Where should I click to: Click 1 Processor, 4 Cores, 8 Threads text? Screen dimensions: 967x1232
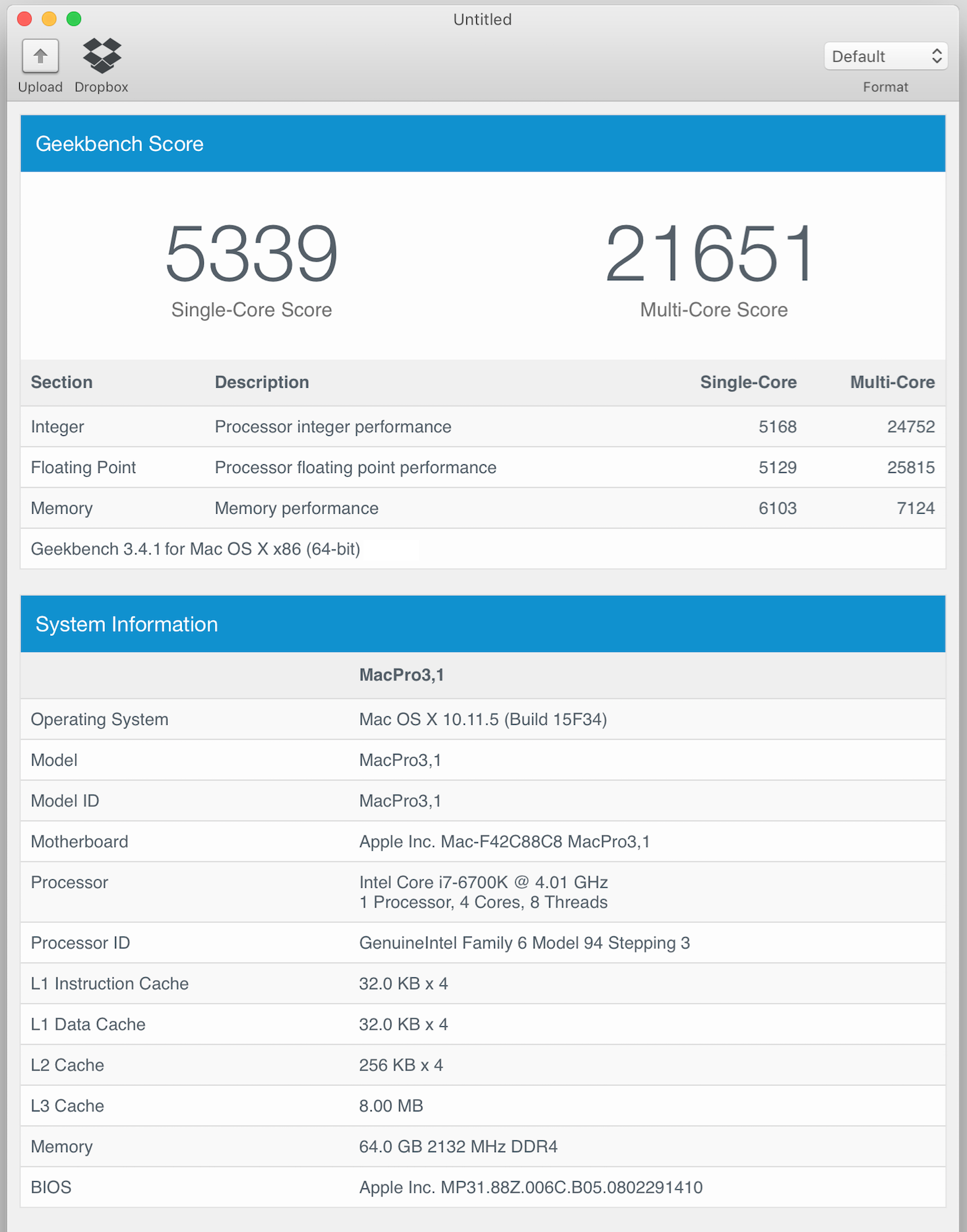[483, 902]
